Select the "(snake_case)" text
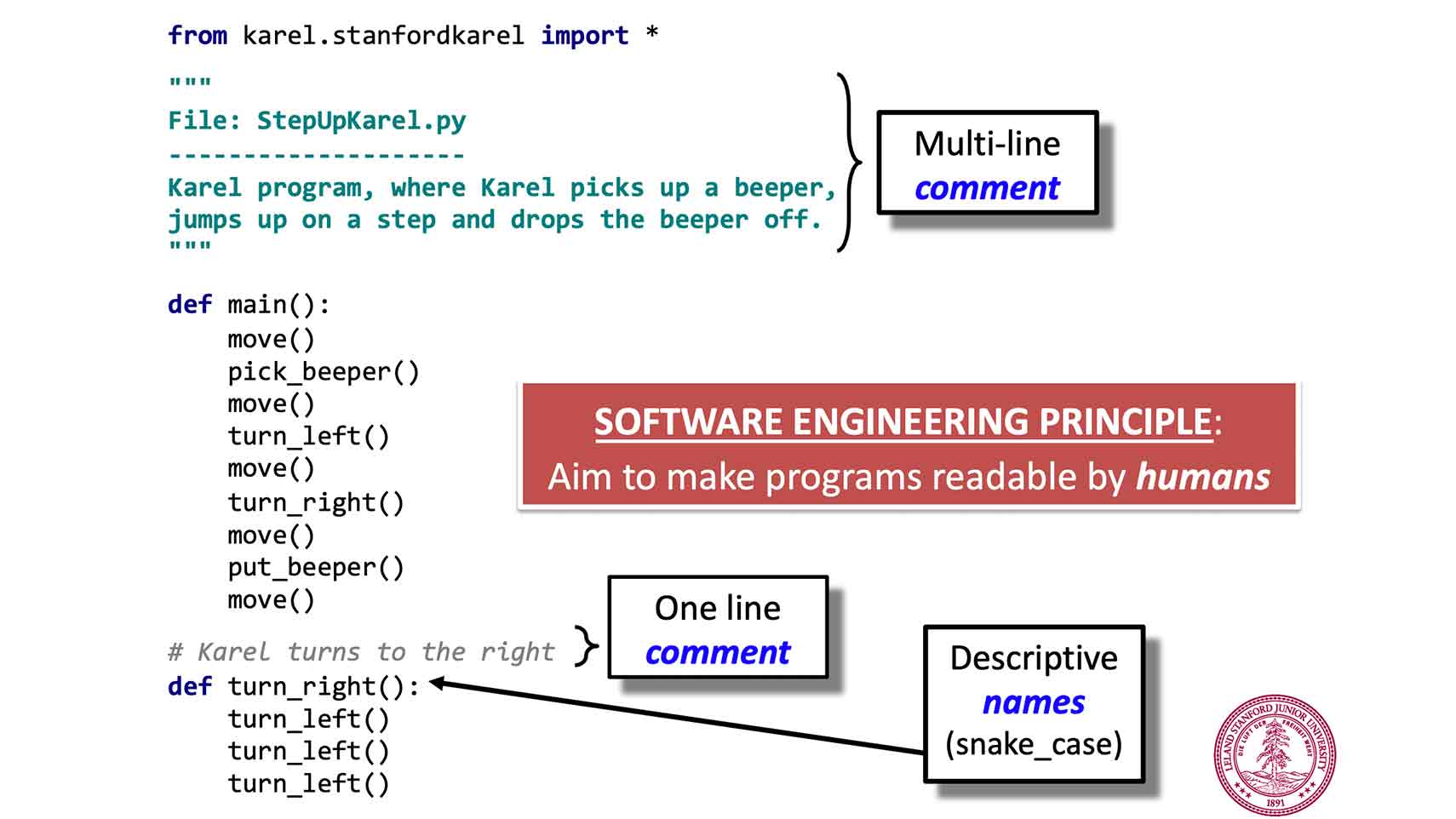The height and width of the screenshot is (819, 1456). point(1034,744)
